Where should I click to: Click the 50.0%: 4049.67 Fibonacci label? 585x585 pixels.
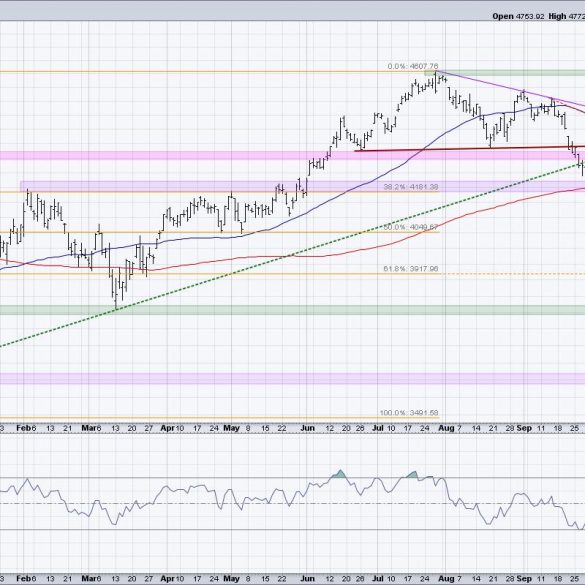click(411, 227)
